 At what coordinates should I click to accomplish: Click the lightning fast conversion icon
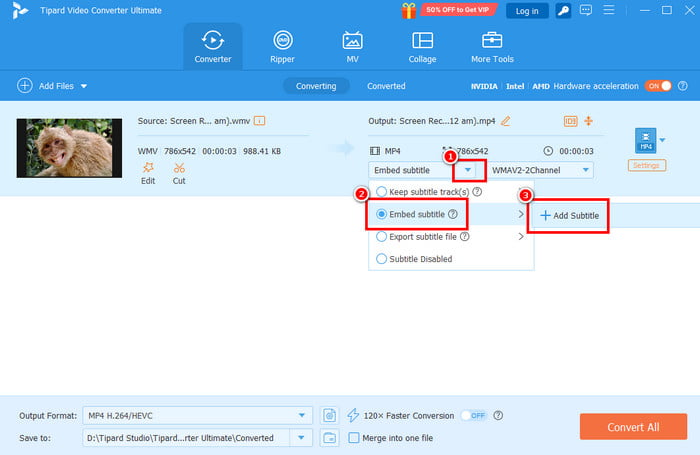click(353, 415)
